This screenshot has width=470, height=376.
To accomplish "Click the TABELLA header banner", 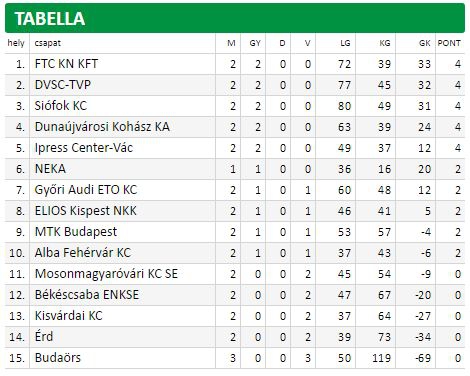I will click(x=235, y=18).
